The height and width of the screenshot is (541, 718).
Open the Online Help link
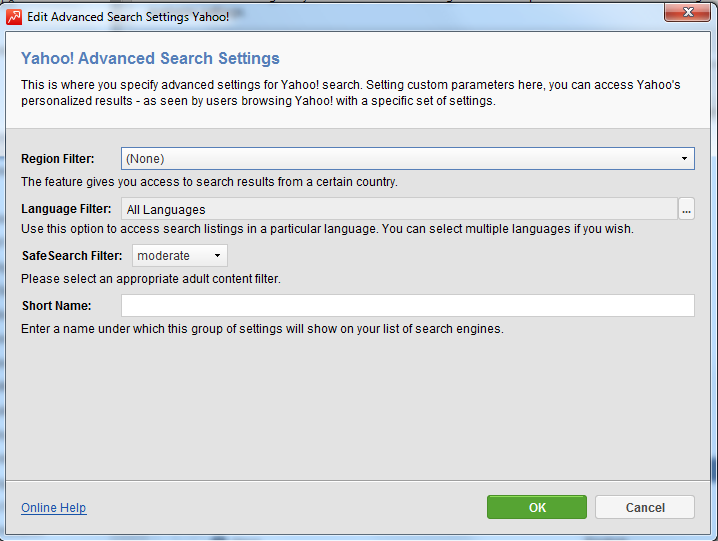(x=54, y=508)
